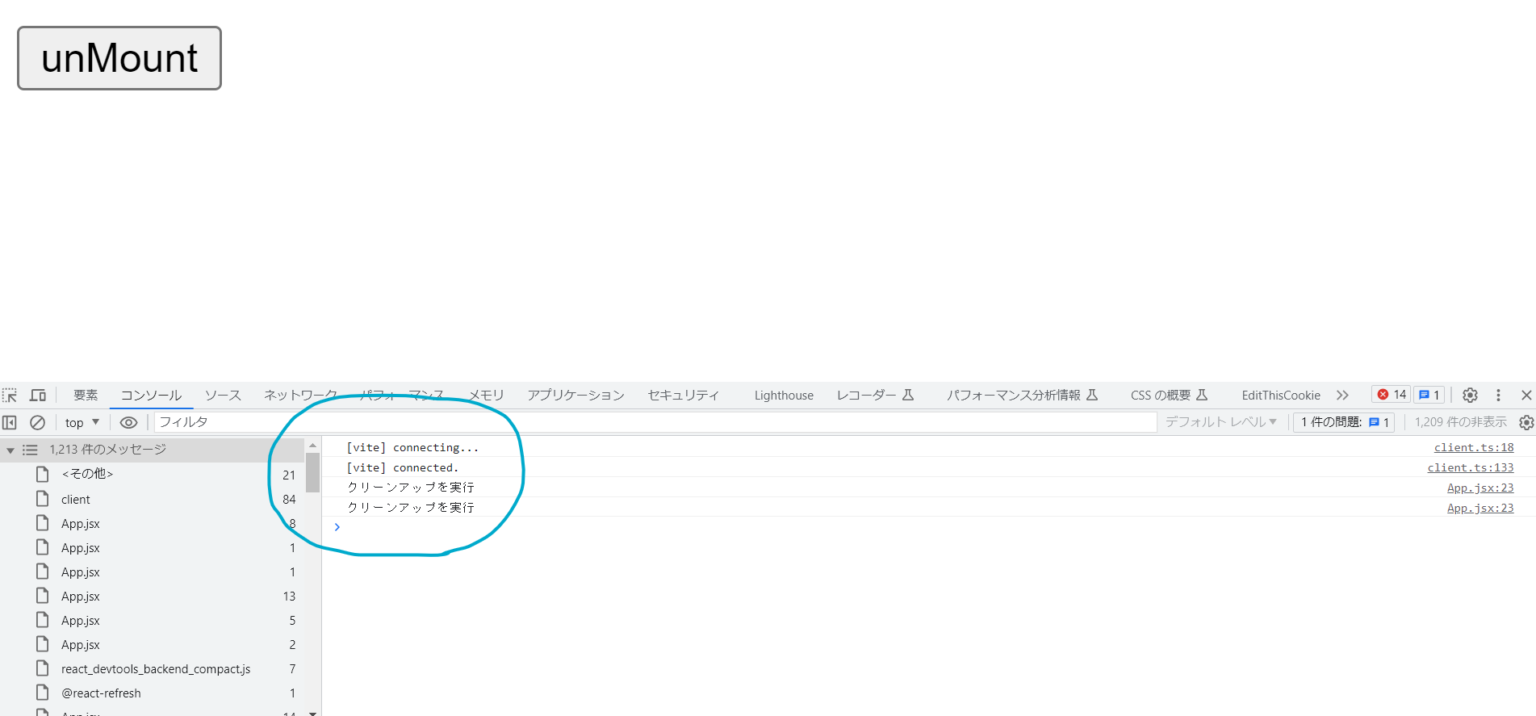The width and height of the screenshot is (1536, 716).
Task: Switch to the ソース tab
Action: tap(223, 395)
